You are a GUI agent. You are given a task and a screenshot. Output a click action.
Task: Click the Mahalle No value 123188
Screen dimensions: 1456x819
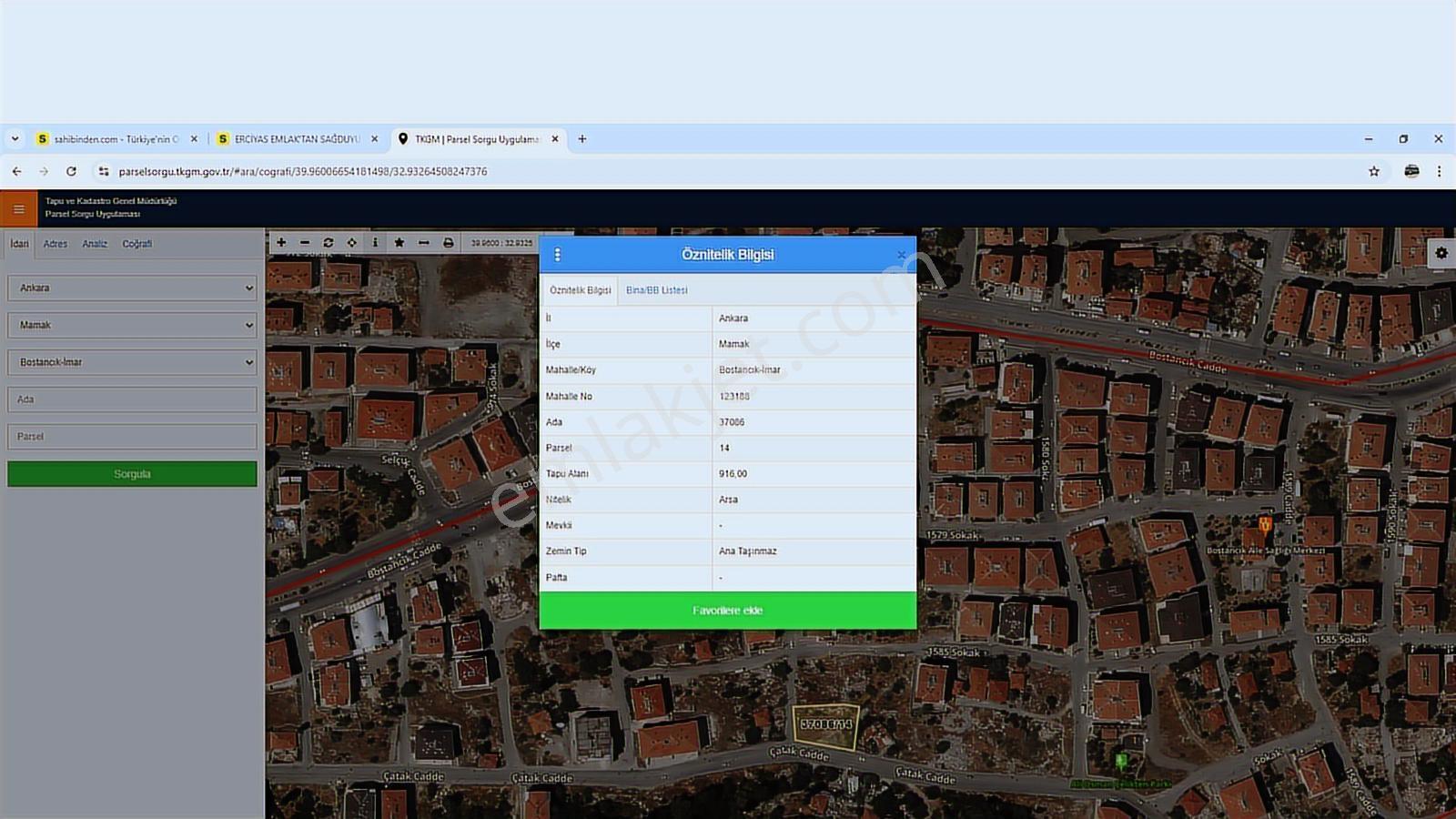pos(734,397)
